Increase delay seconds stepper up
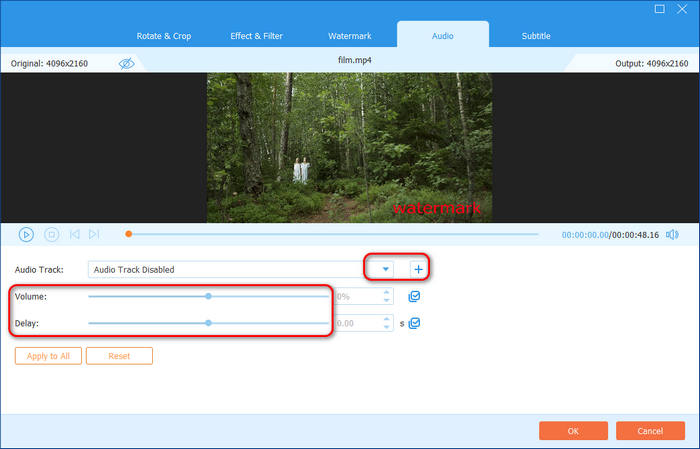700x449 pixels. click(387, 319)
